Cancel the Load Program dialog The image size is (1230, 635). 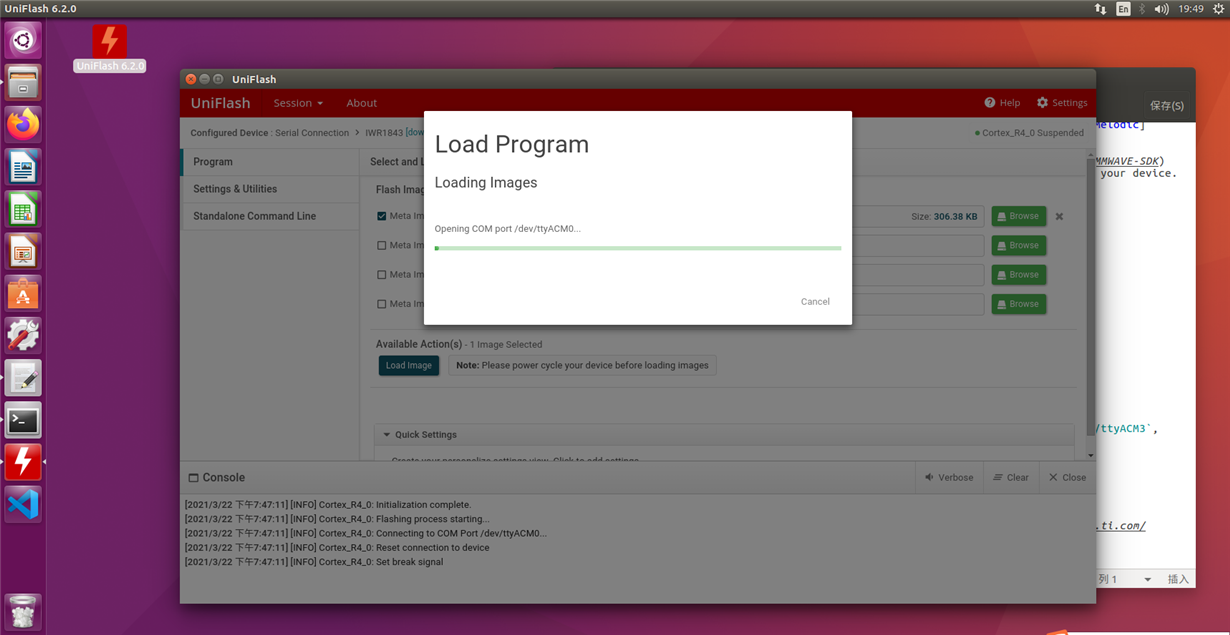[815, 302]
